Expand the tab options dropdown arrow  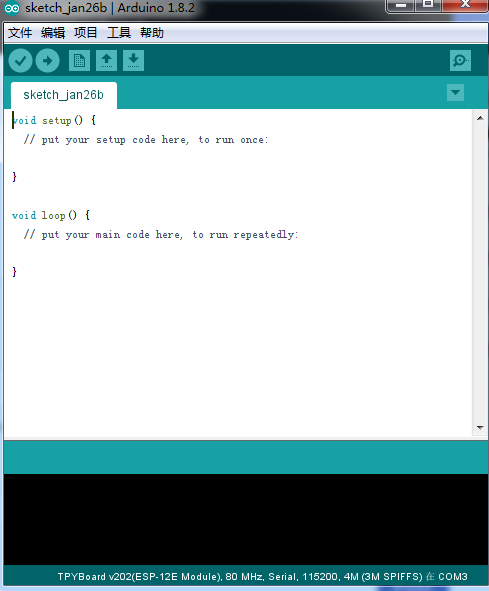pos(455,93)
